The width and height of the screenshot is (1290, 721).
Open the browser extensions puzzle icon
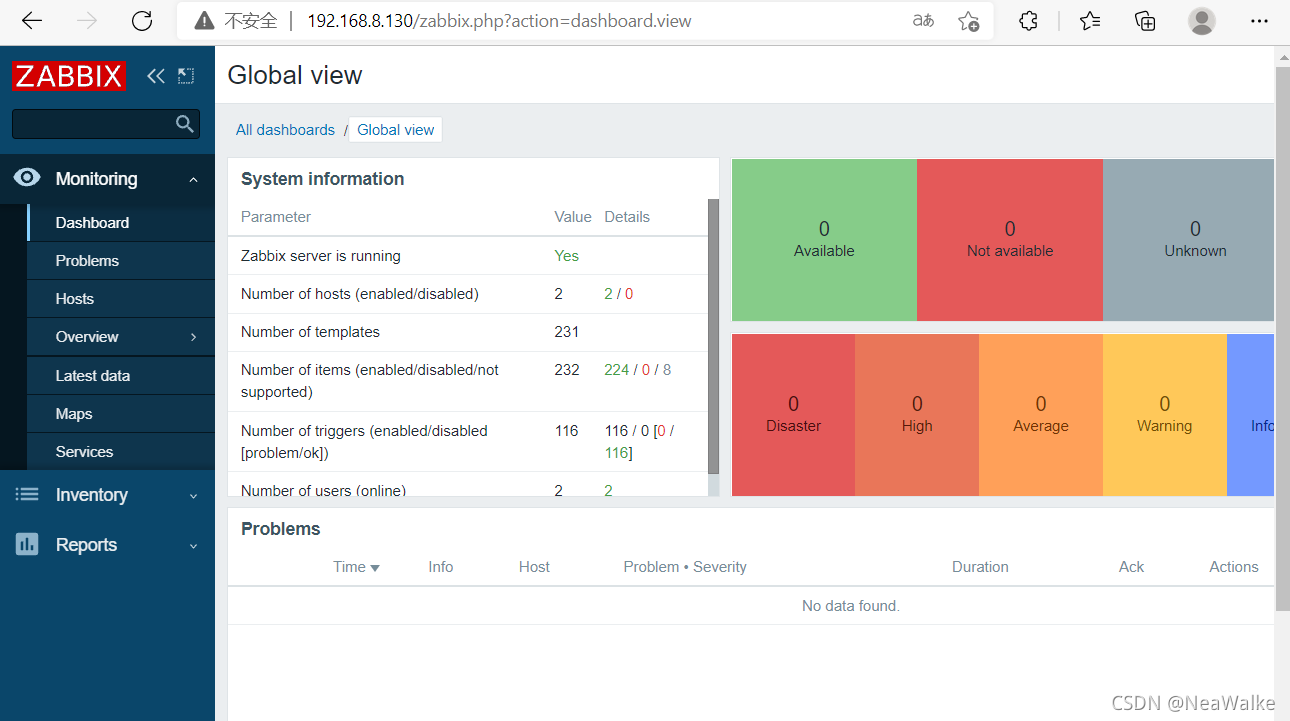pos(1028,21)
